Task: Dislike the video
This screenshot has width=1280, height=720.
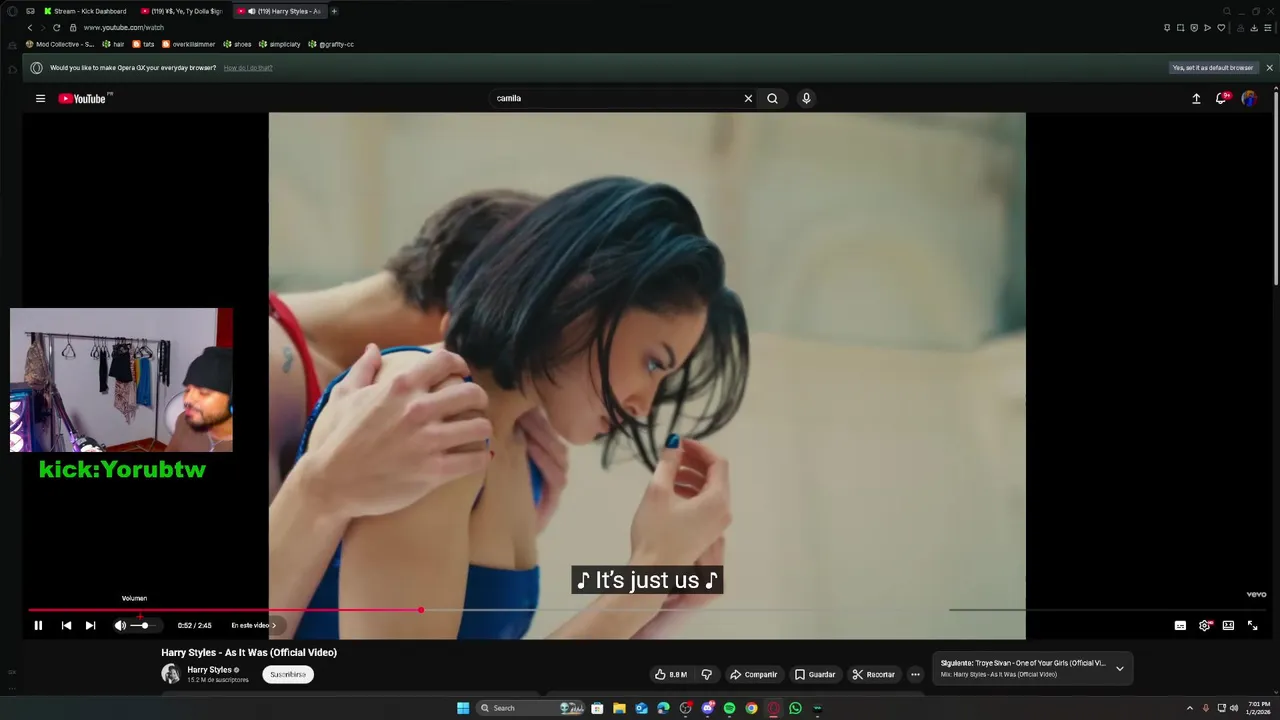Action: tap(706, 674)
